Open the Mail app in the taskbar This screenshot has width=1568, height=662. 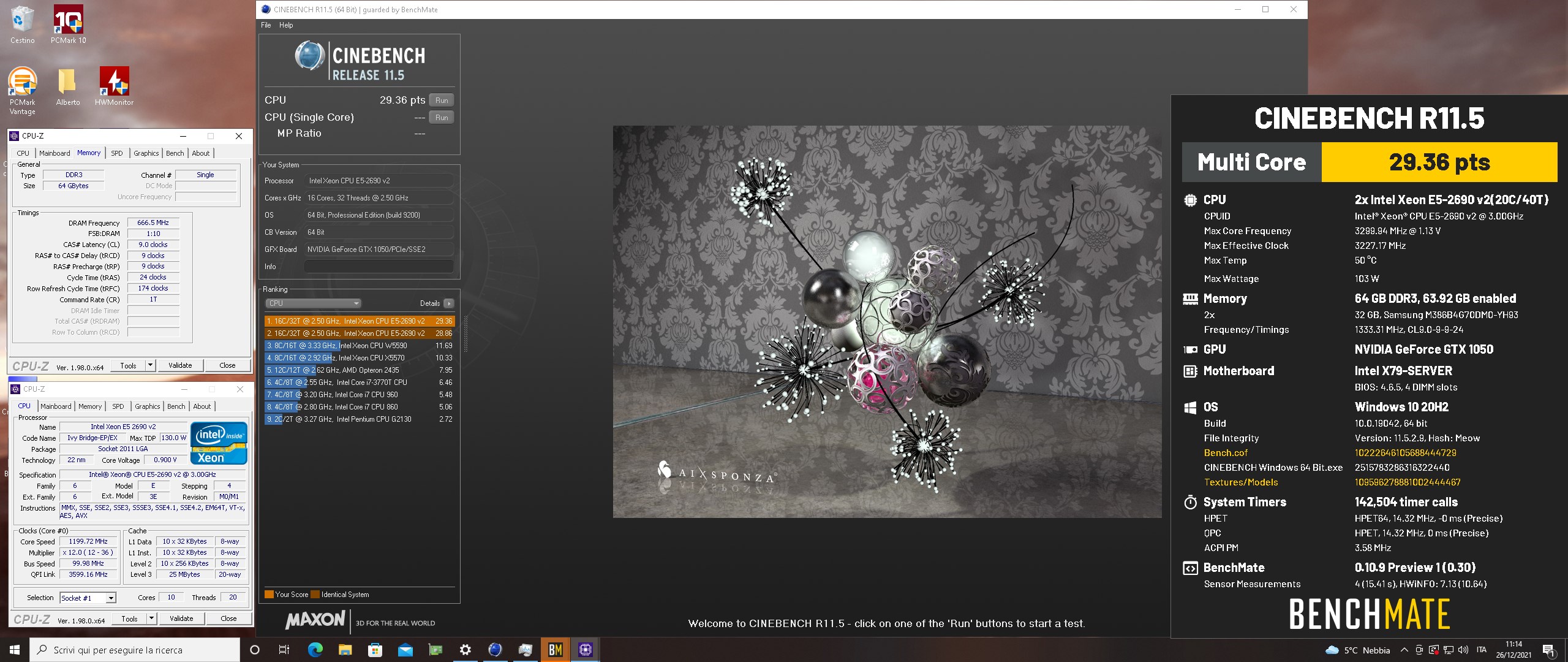[x=405, y=650]
